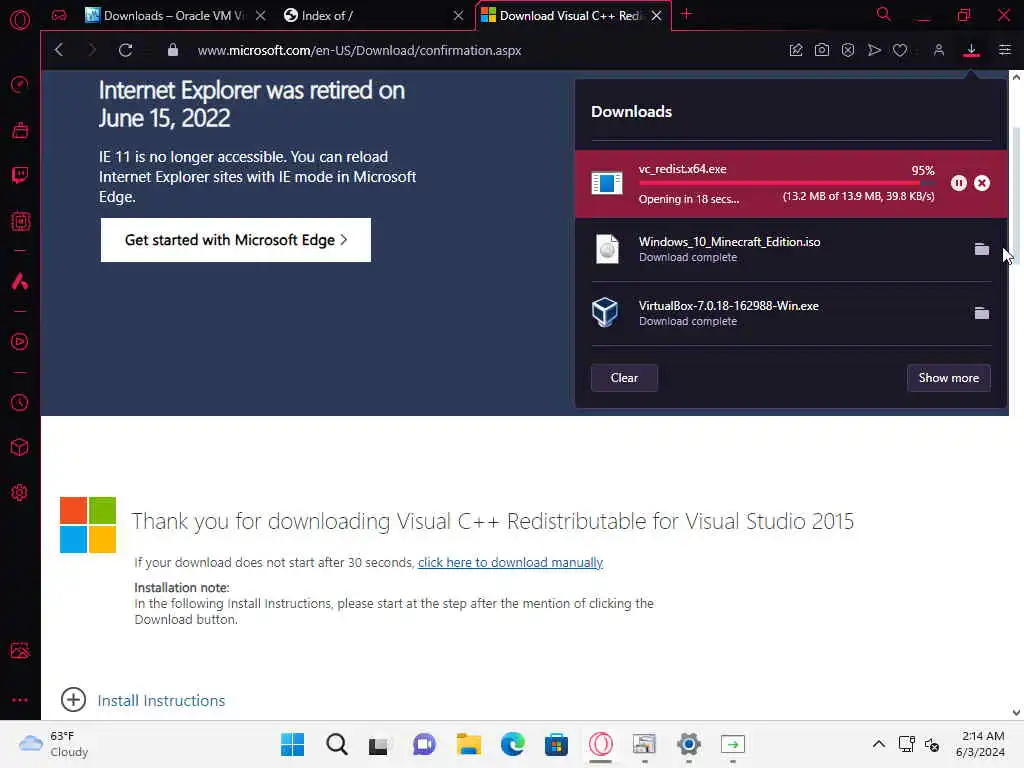Close the Index of / tab

pyautogui.click(x=458, y=16)
